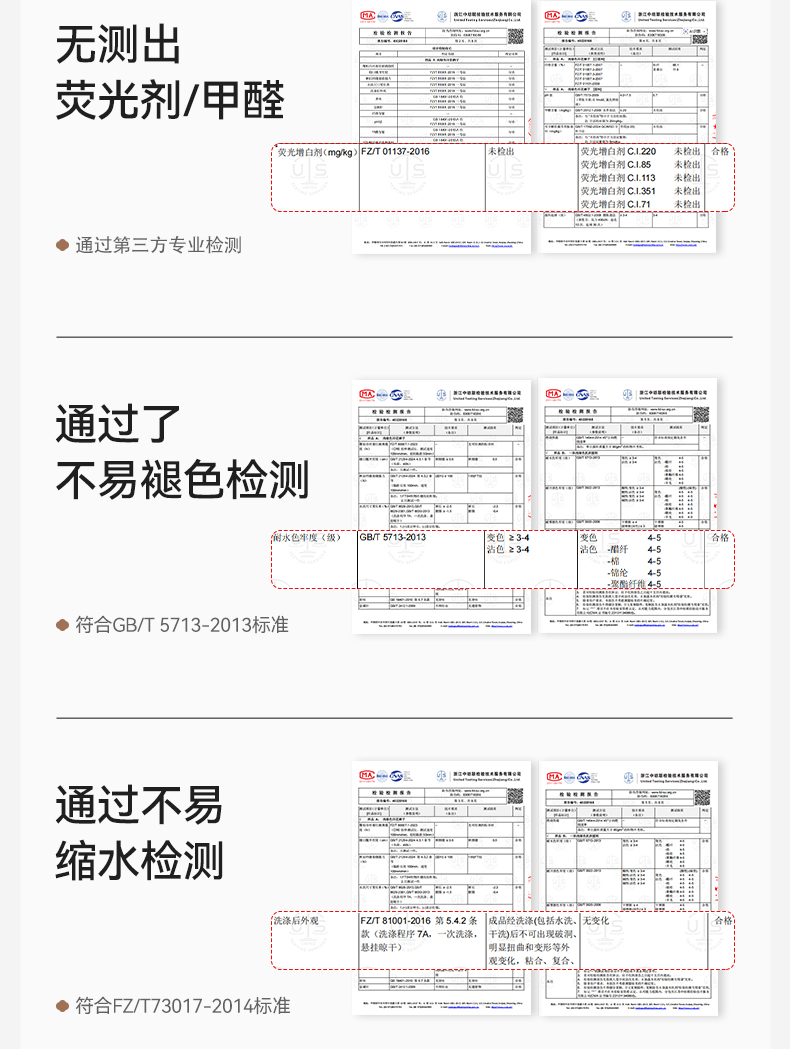The image size is (790, 1049).
Task: Click the standard cell FZ/T 01137-2016
Action: point(395,152)
